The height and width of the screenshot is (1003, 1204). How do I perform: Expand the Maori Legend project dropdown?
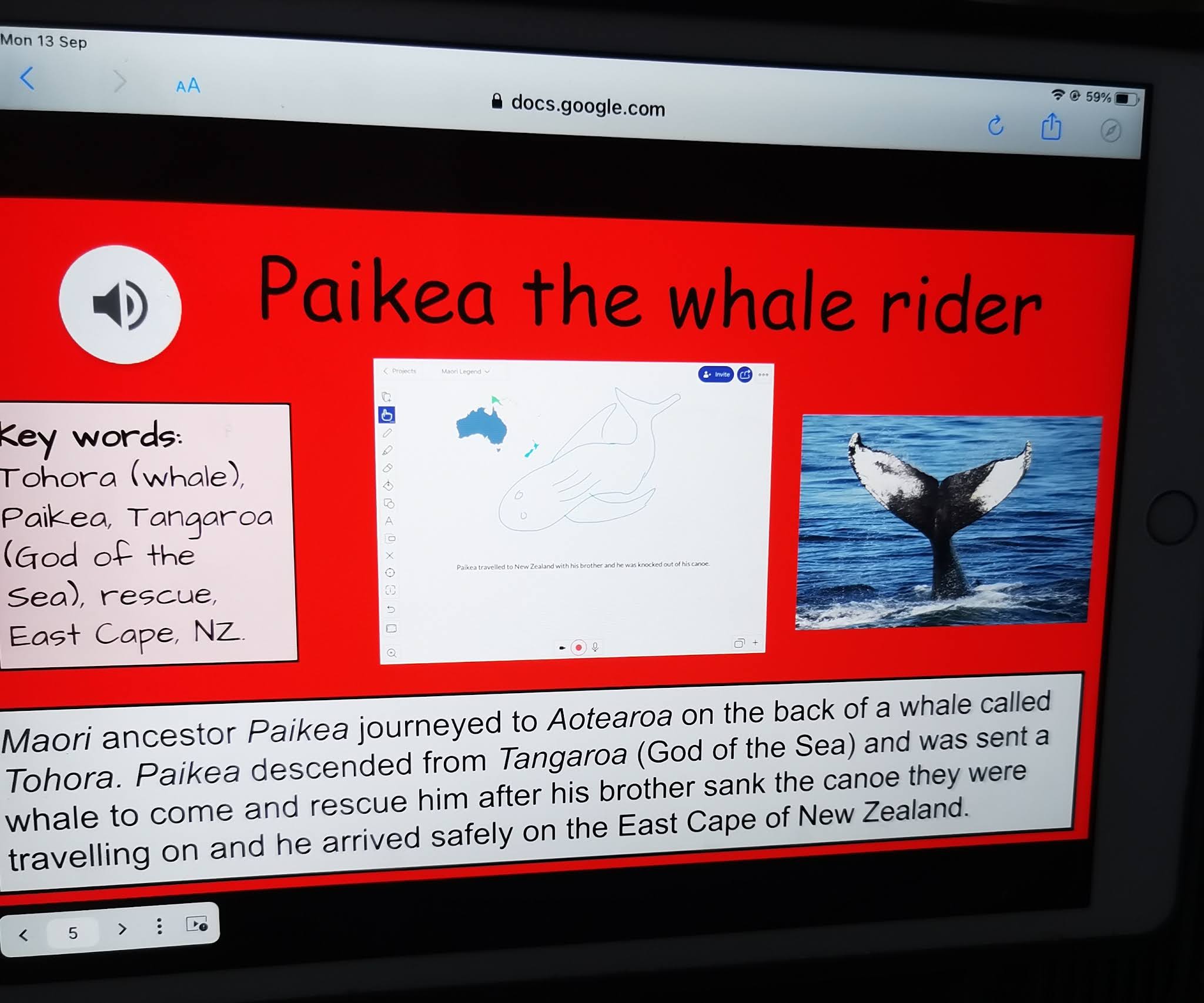pyautogui.click(x=465, y=372)
